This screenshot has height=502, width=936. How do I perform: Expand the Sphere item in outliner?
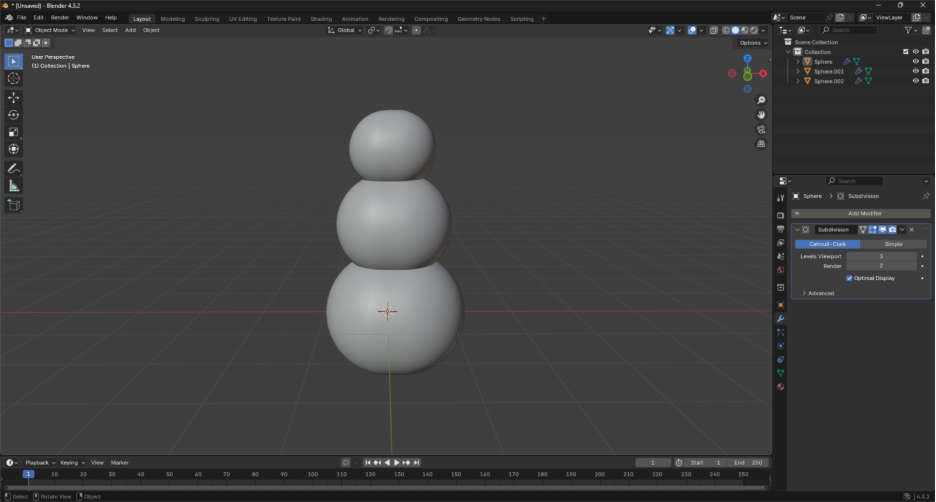pyautogui.click(x=797, y=62)
